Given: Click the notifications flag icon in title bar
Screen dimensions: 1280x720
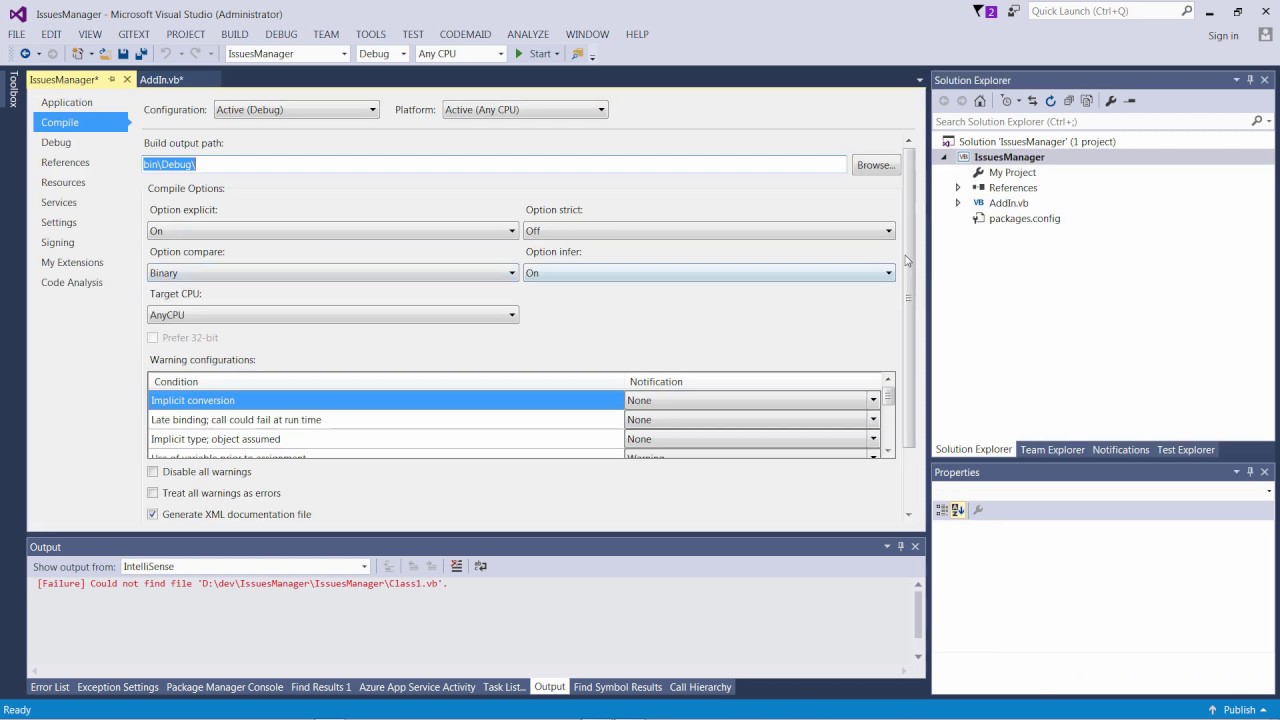Looking at the screenshot, I should (985, 12).
